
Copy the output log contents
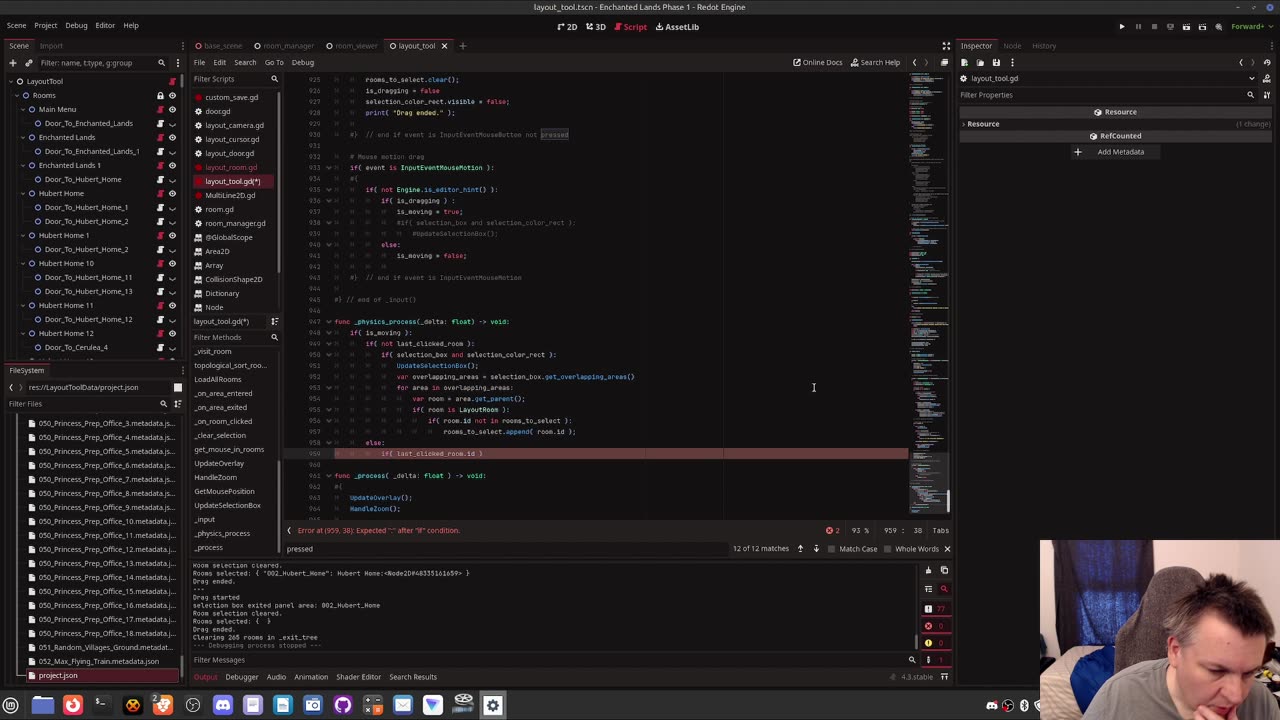pos(944,571)
